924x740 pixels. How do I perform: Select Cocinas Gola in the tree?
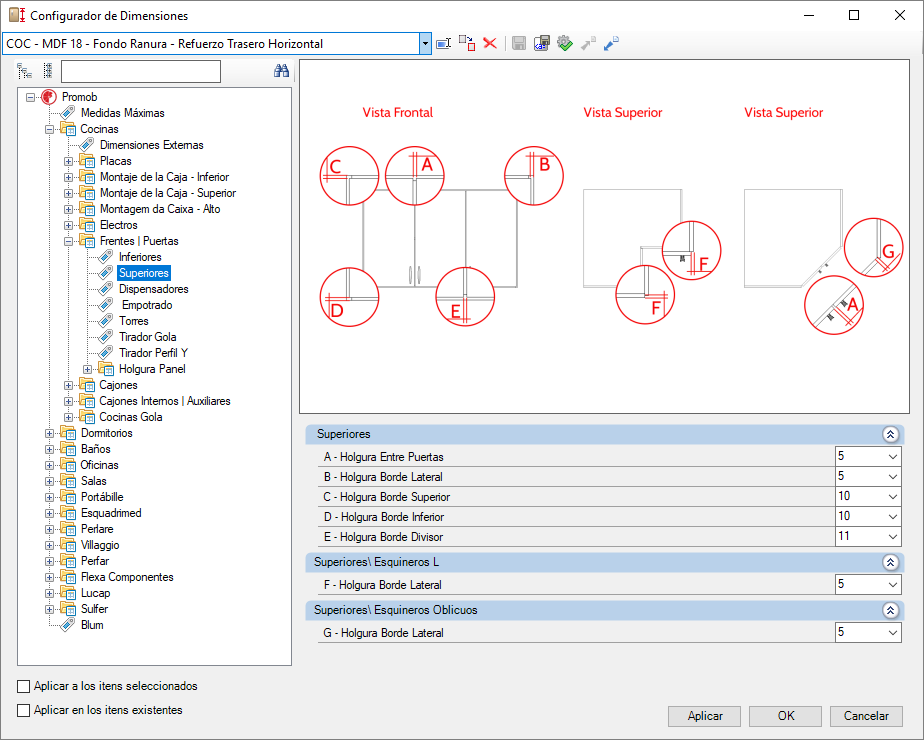(131, 417)
